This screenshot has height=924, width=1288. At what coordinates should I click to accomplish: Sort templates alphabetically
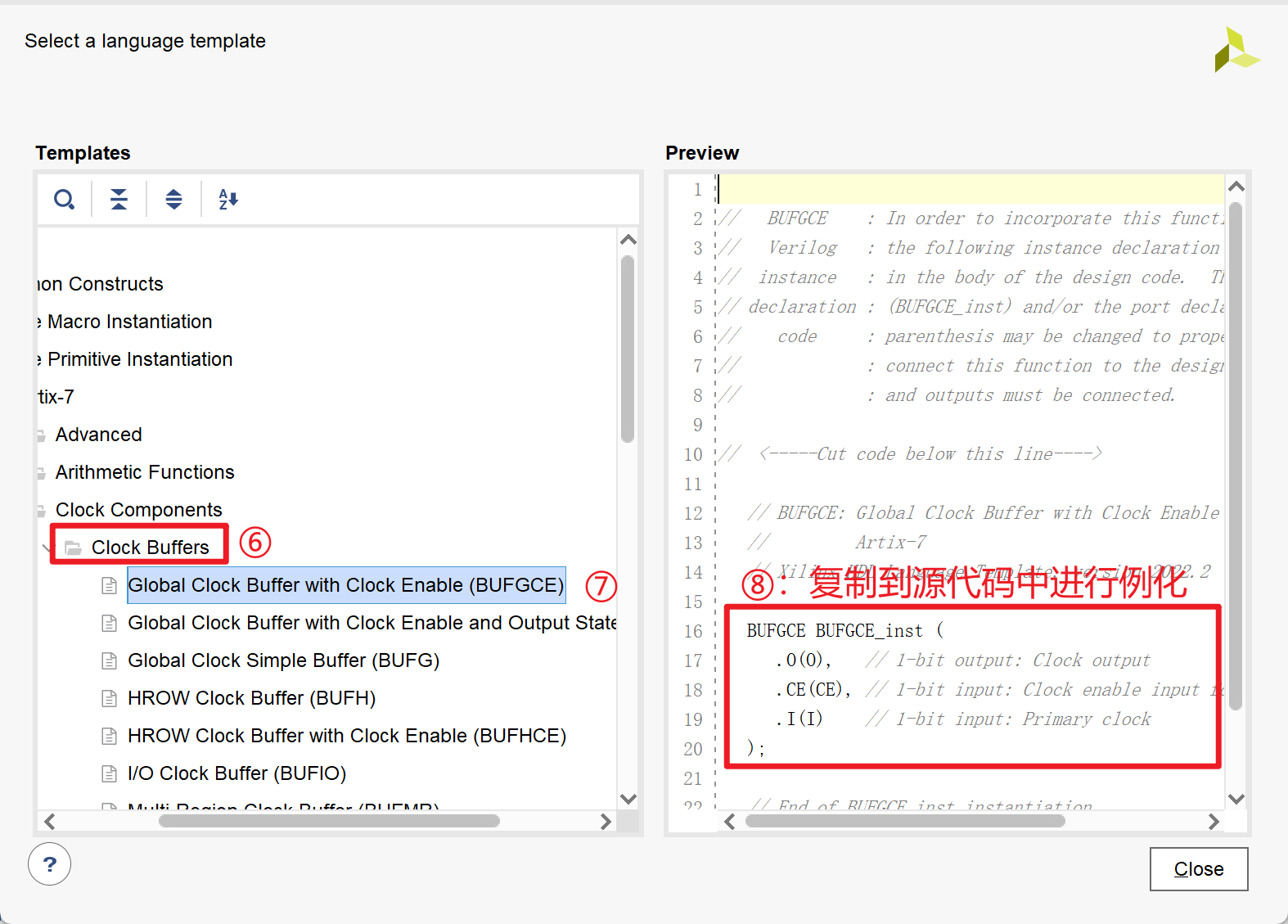pyautogui.click(x=228, y=199)
